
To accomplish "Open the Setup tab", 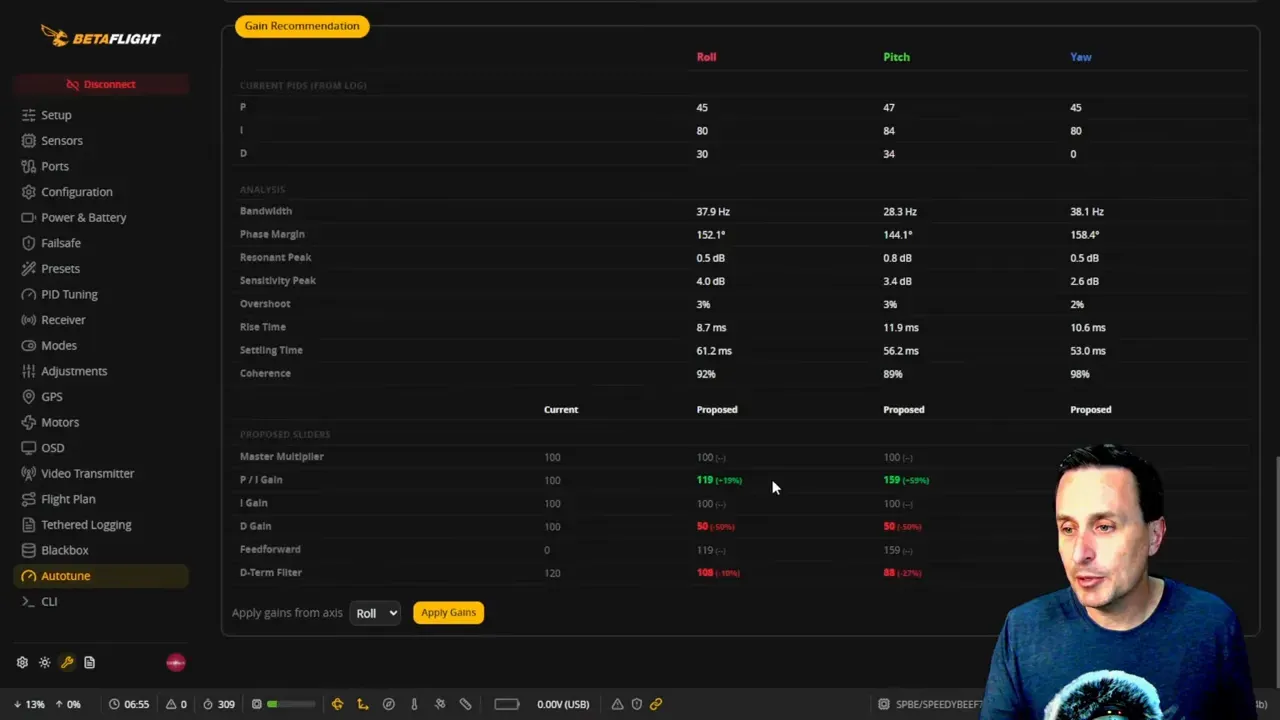I will point(56,115).
